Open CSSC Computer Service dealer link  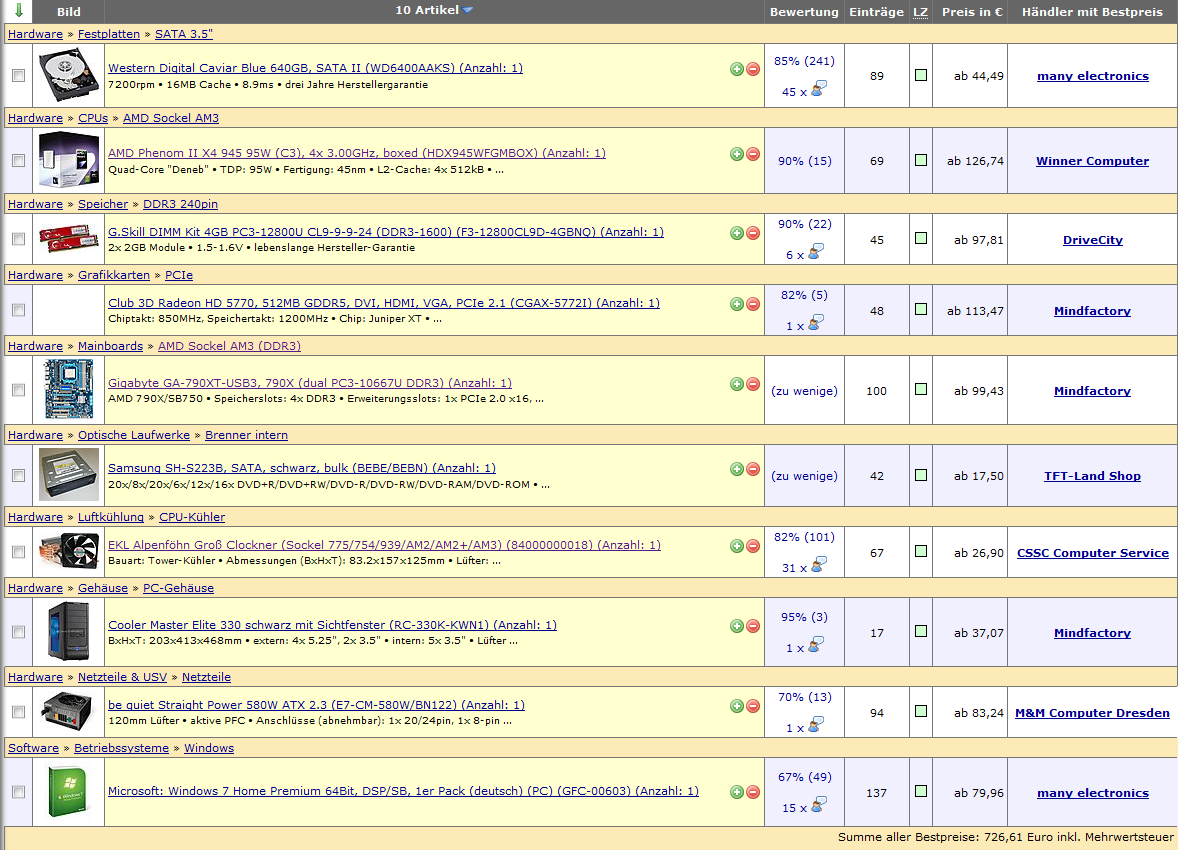(x=1093, y=552)
